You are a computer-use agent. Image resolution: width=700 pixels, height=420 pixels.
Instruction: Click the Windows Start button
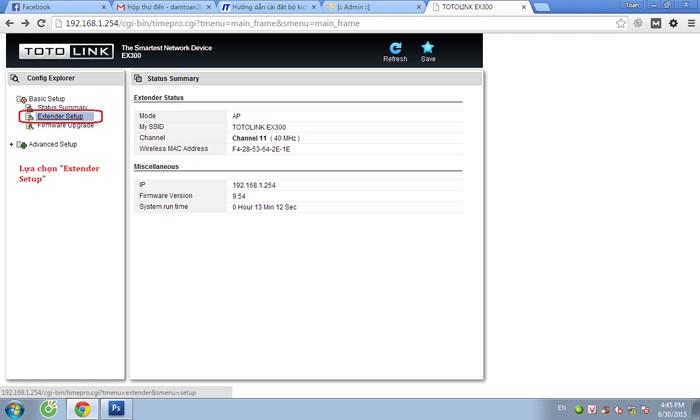tap(14, 408)
